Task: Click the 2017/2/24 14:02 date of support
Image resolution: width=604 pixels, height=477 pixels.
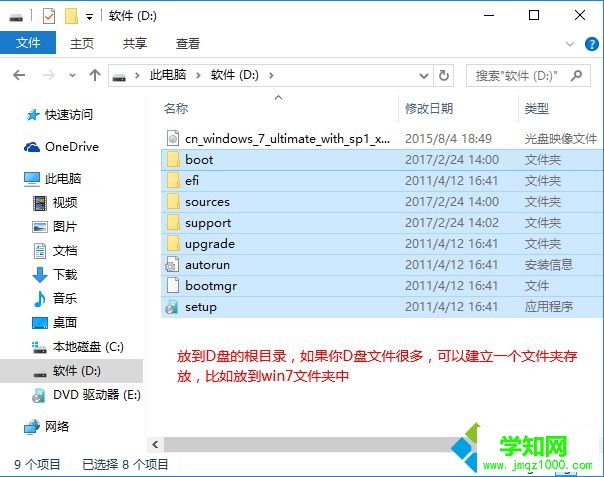Action: 451,223
